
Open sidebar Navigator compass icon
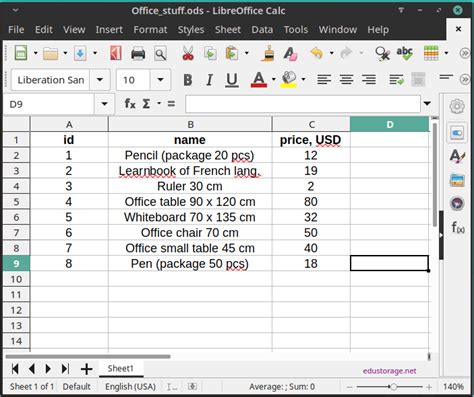(457, 203)
